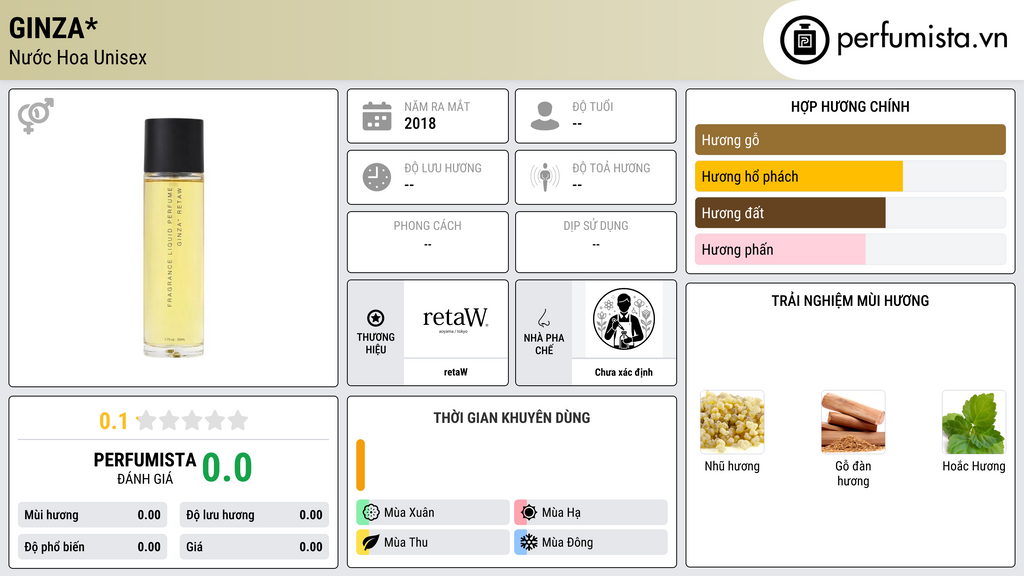Screen dimensions: 1024x576
Task: Click the snowflake icon for Mùa Đông
Action: (529, 542)
